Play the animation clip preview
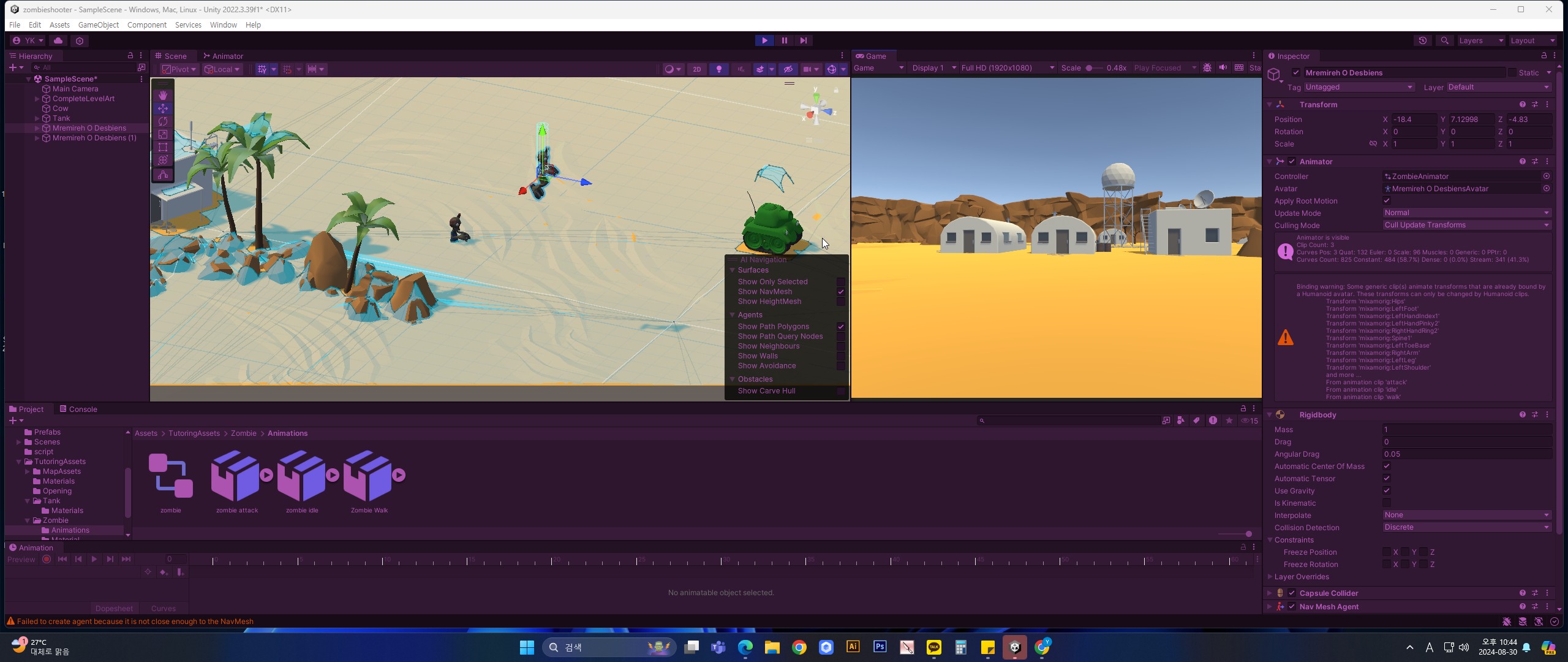Screen dimensions: 1568x662 click(x=94, y=559)
